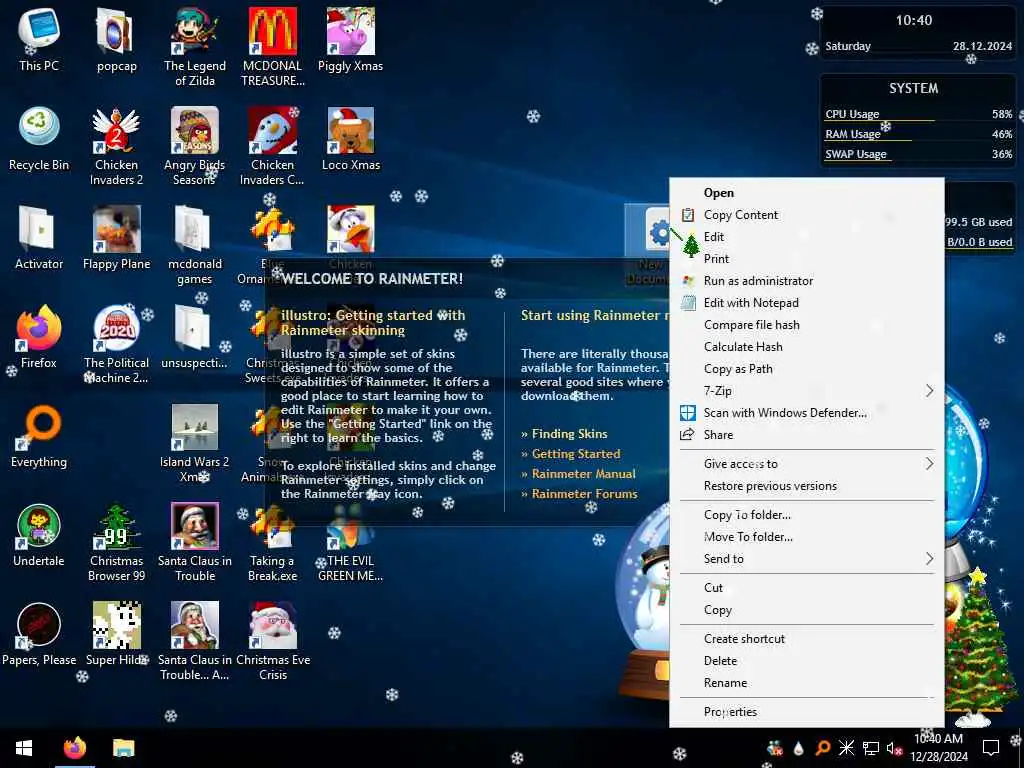Choose Copy as Path
Viewport: 1024px width, 768px height.
click(807, 368)
